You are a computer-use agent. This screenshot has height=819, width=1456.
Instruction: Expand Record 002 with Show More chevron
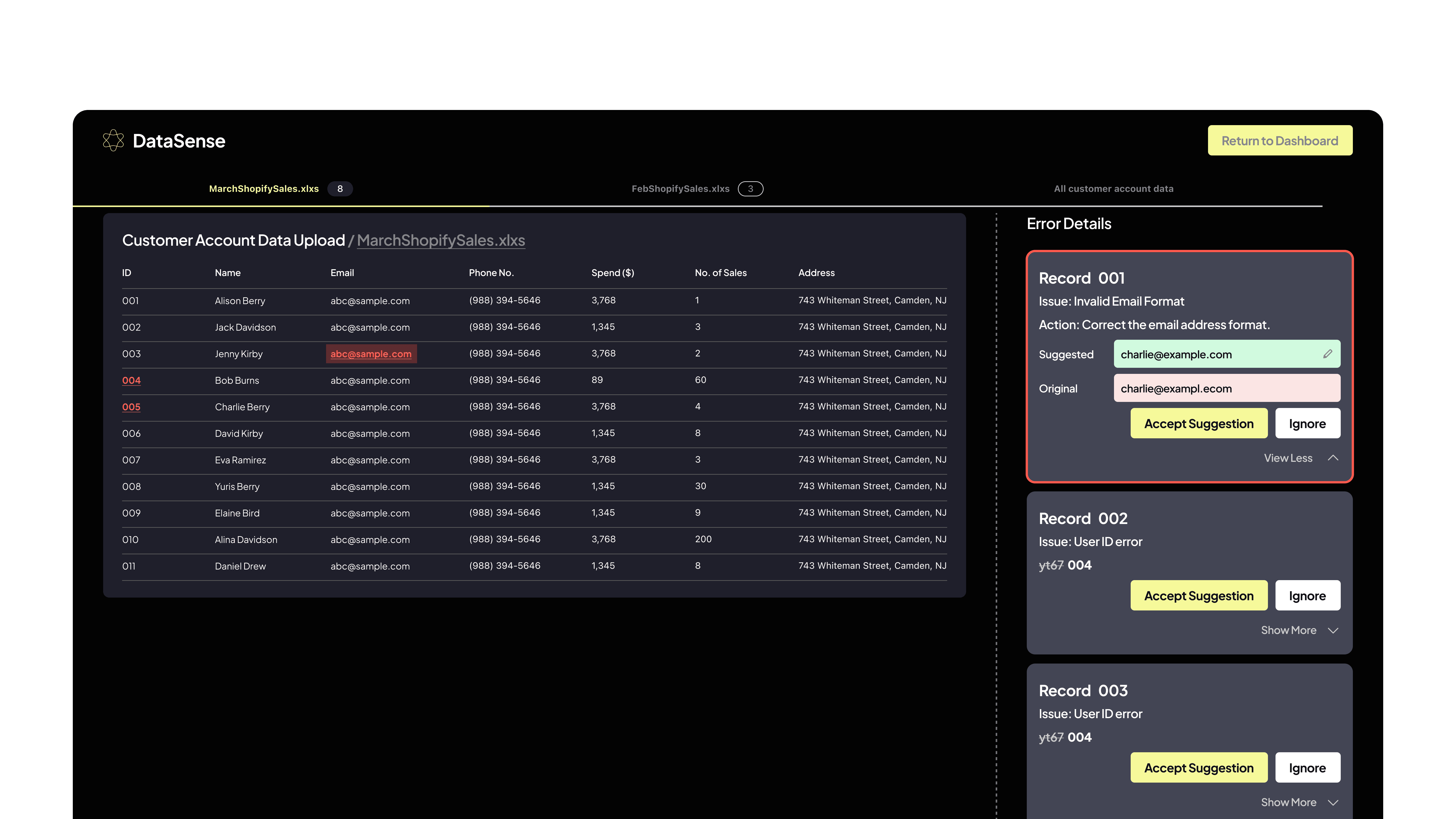[x=1333, y=630]
